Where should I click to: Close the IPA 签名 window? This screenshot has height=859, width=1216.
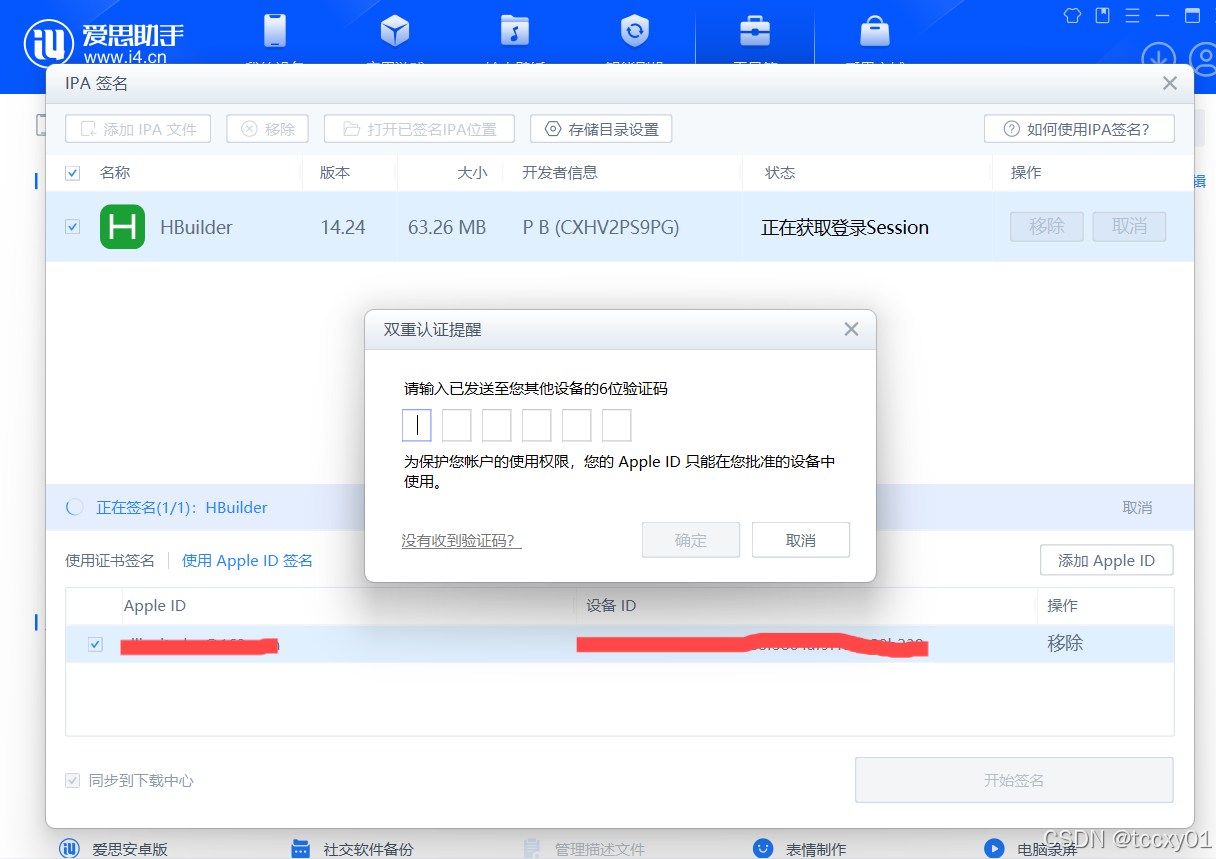(x=1169, y=84)
